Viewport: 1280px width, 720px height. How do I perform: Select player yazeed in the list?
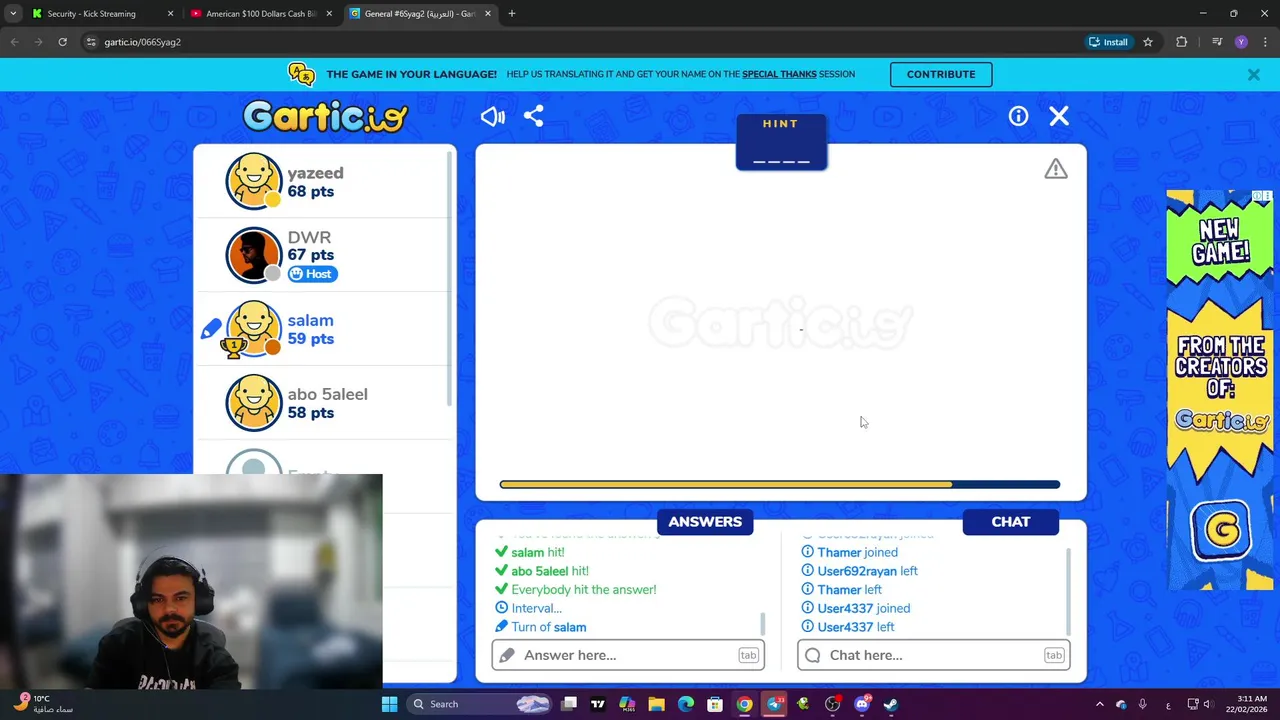(x=325, y=181)
